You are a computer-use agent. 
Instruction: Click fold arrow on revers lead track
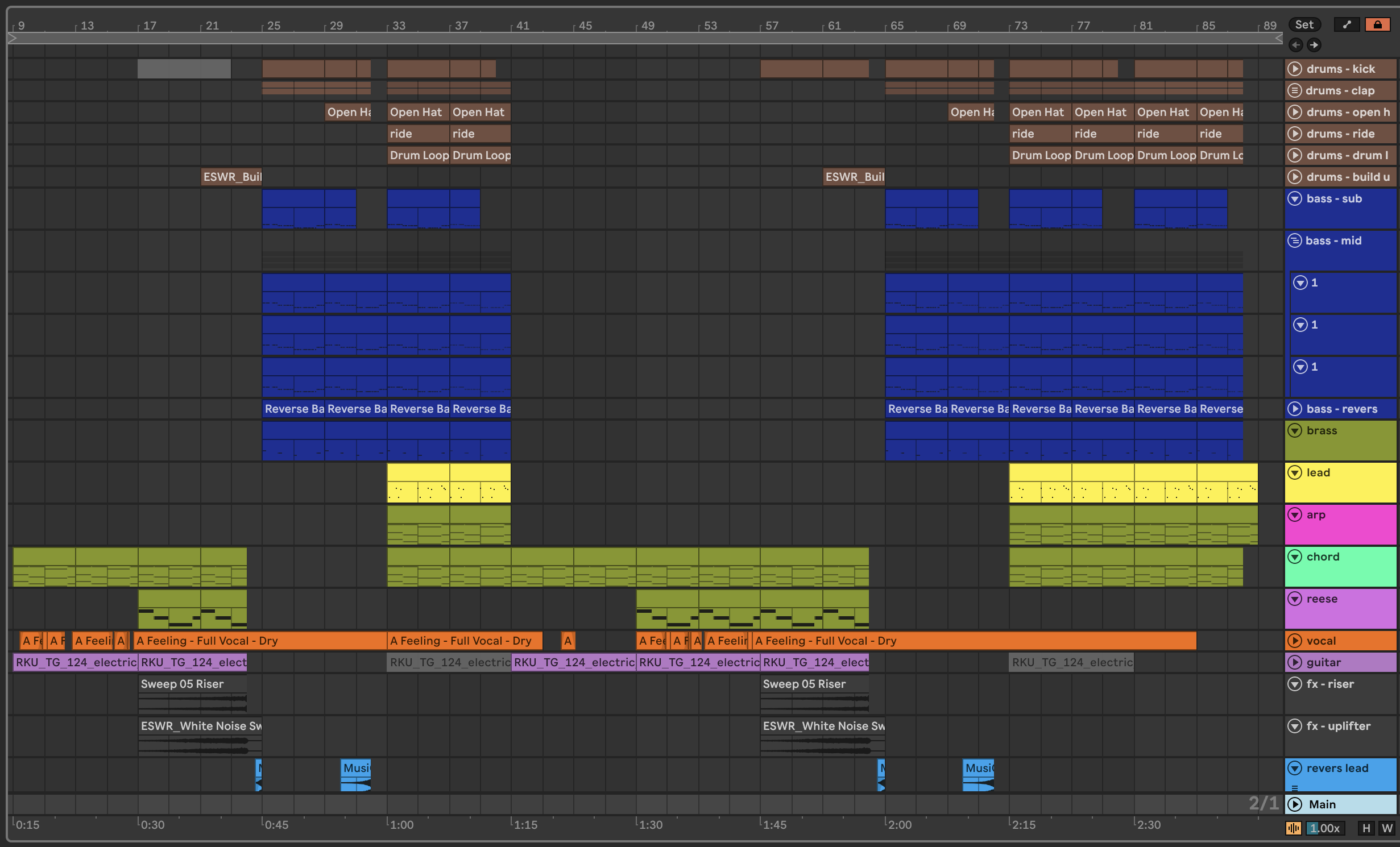[1295, 768]
